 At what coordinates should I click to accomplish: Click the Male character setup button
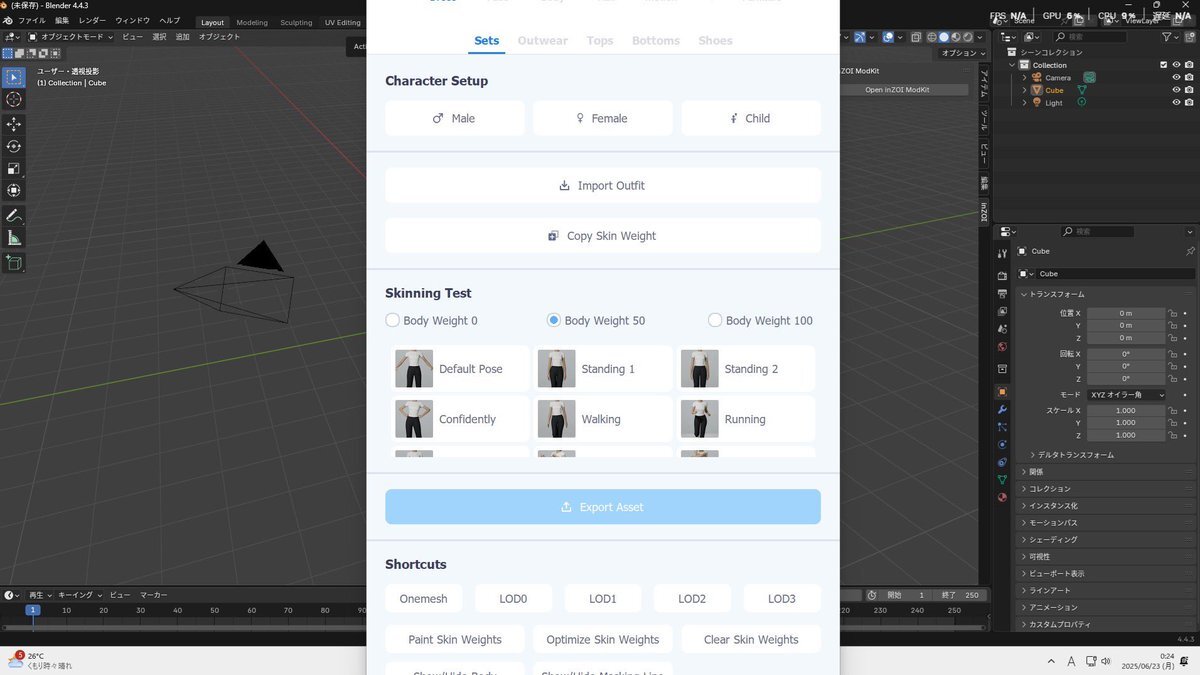click(455, 118)
